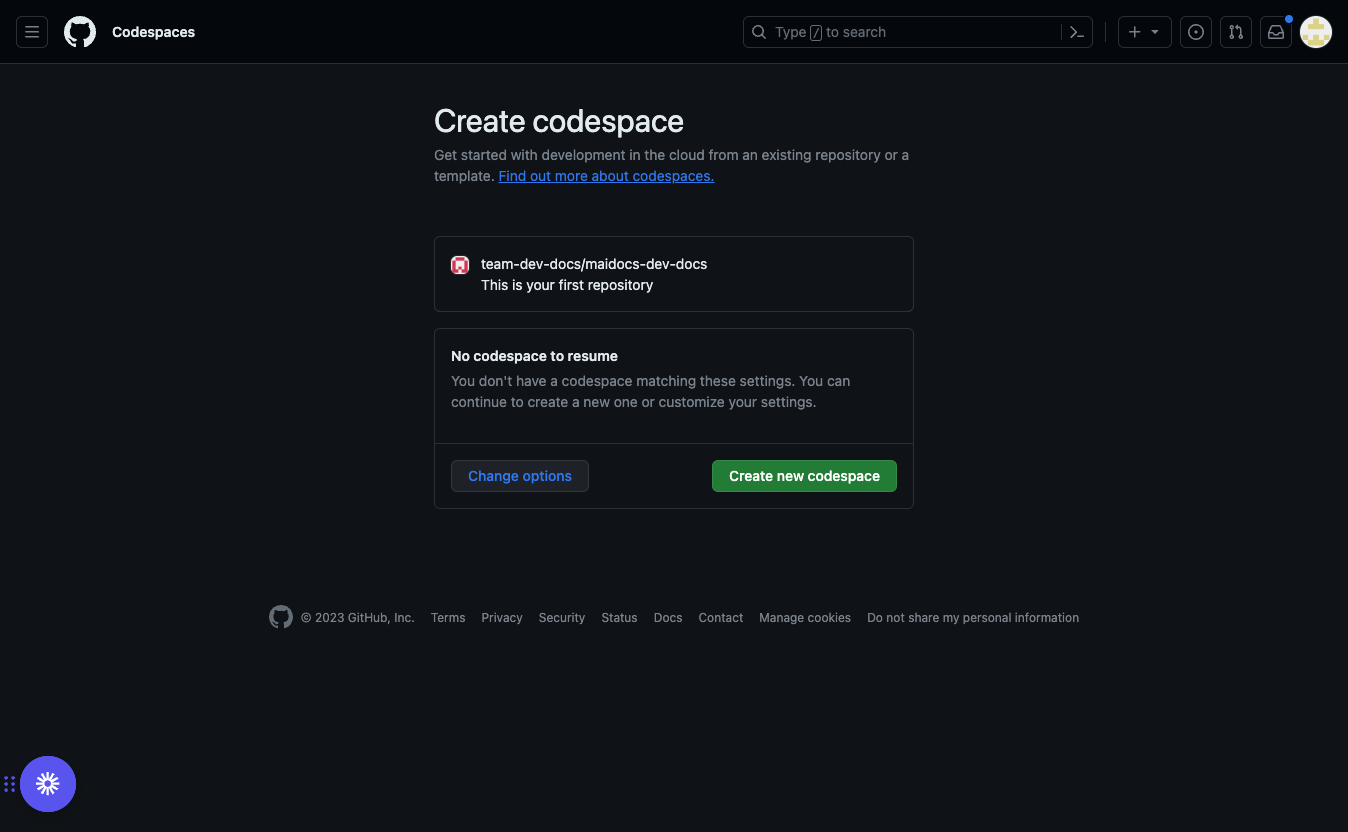The width and height of the screenshot is (1348, 832).
Task: Click Manage cookies in footer
Action: [x=805, y=618]
